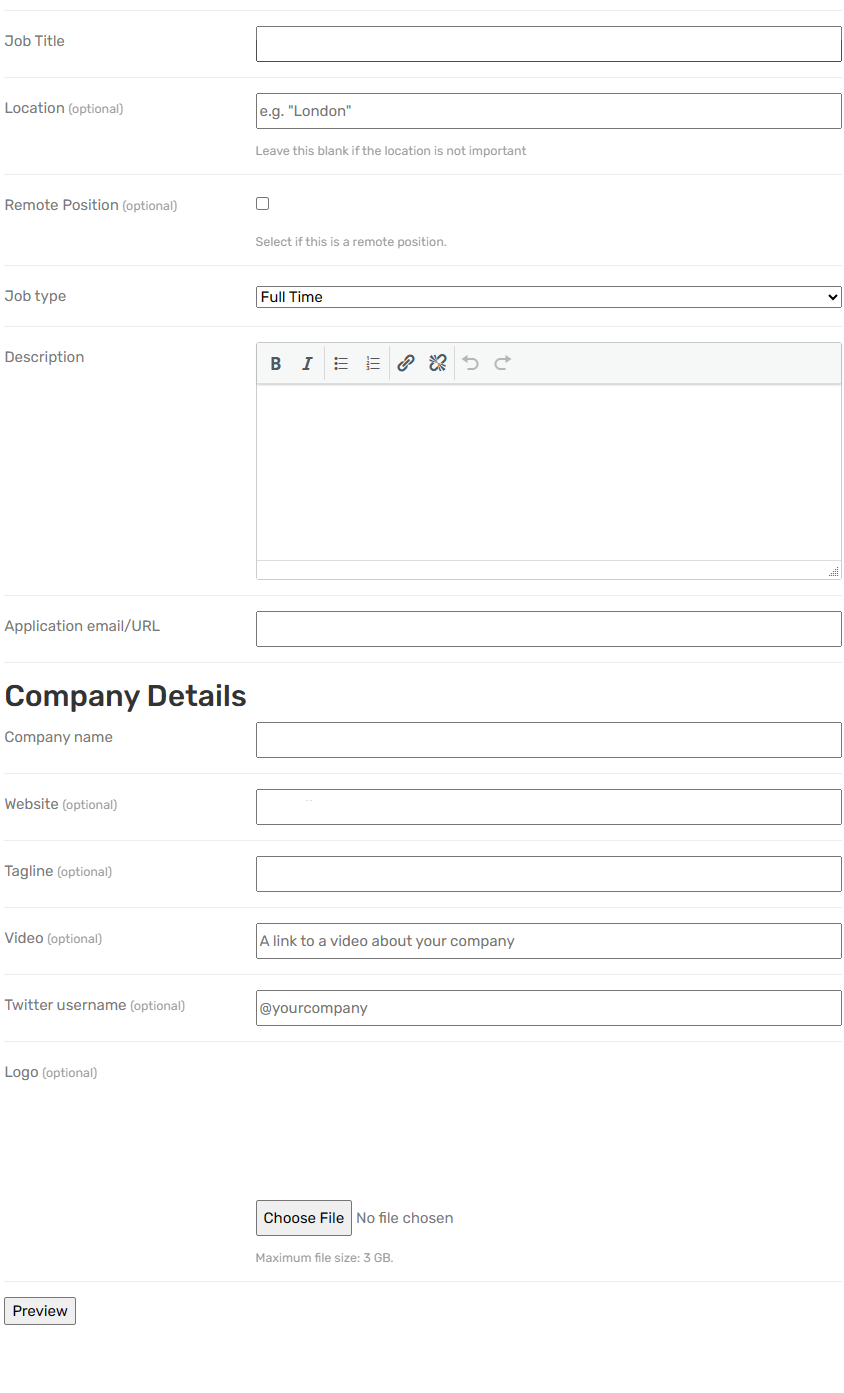Toggle italic formatting in description editor

click(x=307, y=364)
